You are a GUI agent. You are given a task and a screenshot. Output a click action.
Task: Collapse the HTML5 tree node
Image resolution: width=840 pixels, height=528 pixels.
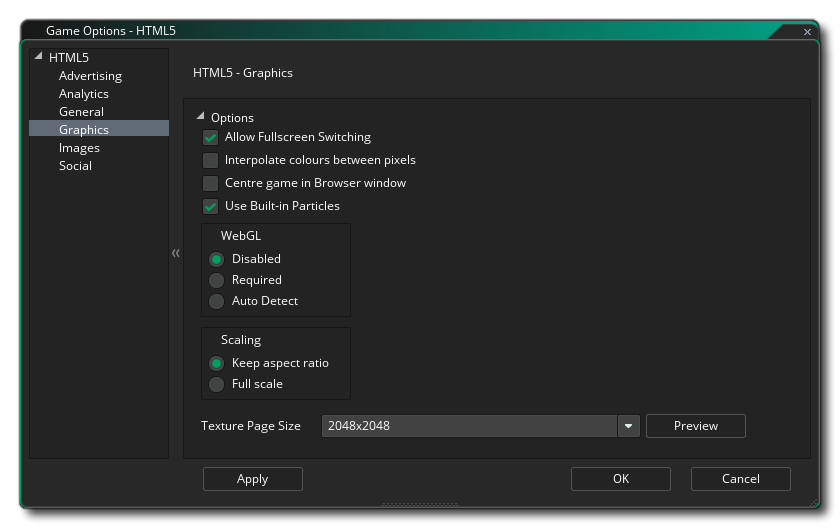pyautogui.click(x=38, y=56)
